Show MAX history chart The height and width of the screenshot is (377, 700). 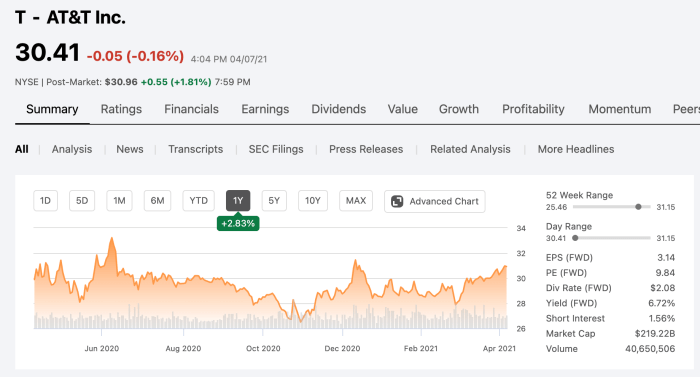[x=356, y=201]
